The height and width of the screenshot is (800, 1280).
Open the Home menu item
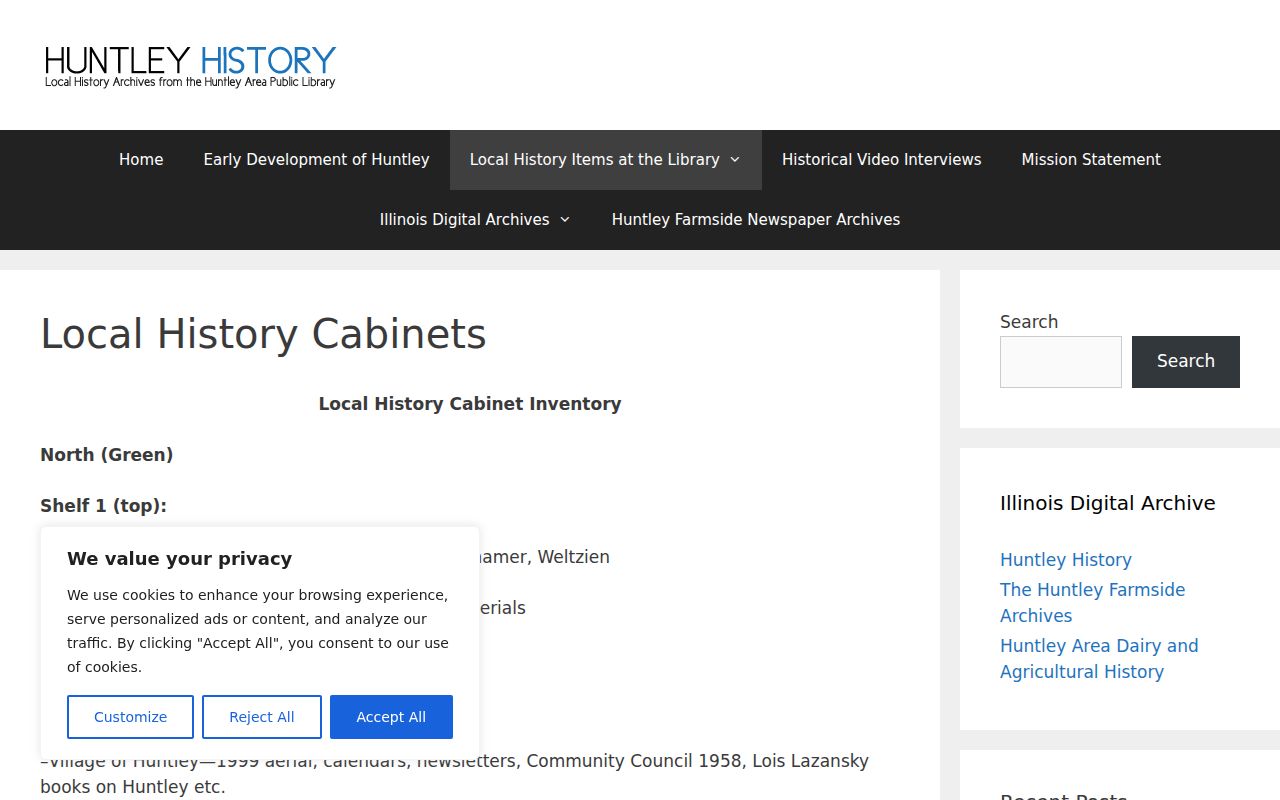click(141, 160)
